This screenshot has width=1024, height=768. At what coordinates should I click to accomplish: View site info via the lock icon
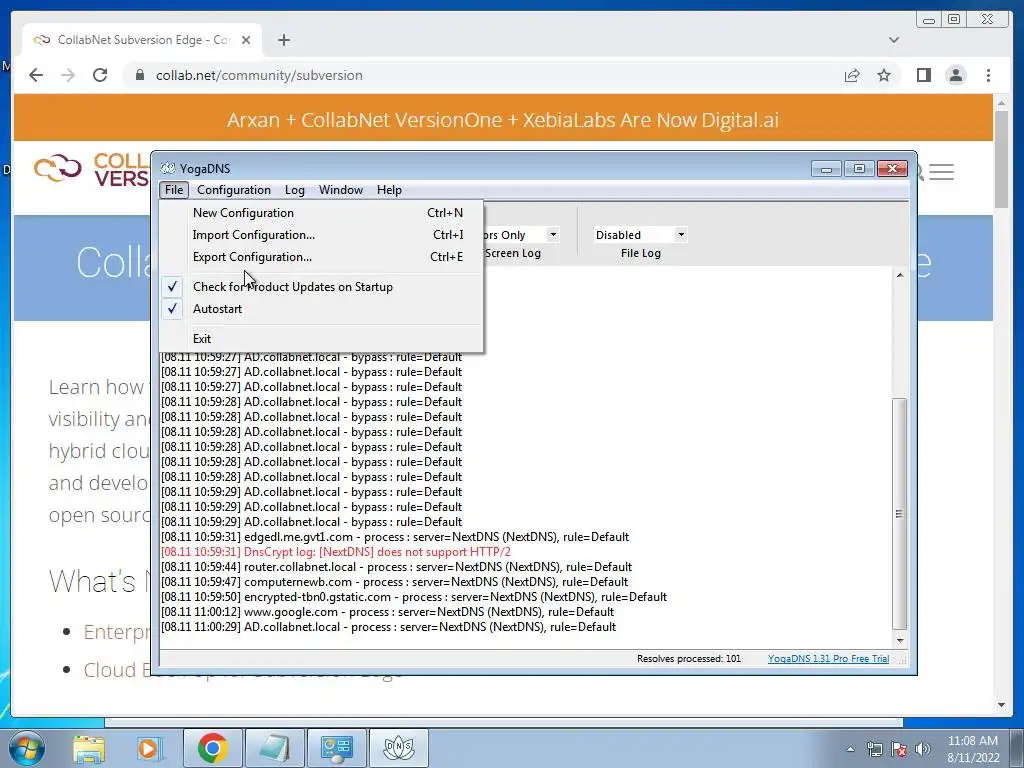click(x=139, y=75)
